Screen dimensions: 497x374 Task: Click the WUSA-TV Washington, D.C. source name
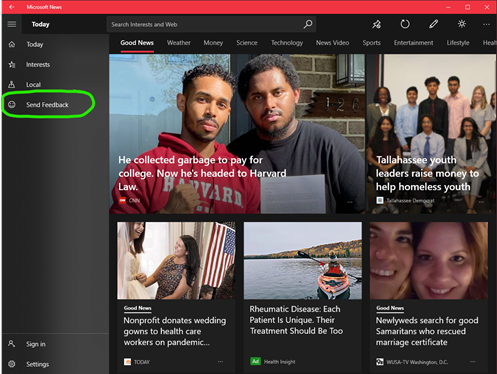point(417,362)
